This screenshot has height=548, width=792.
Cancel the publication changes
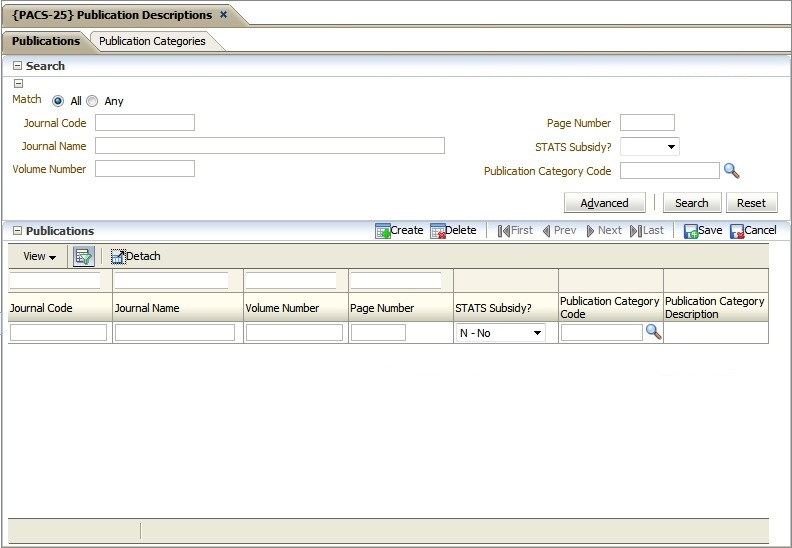(x=753, y=231)
